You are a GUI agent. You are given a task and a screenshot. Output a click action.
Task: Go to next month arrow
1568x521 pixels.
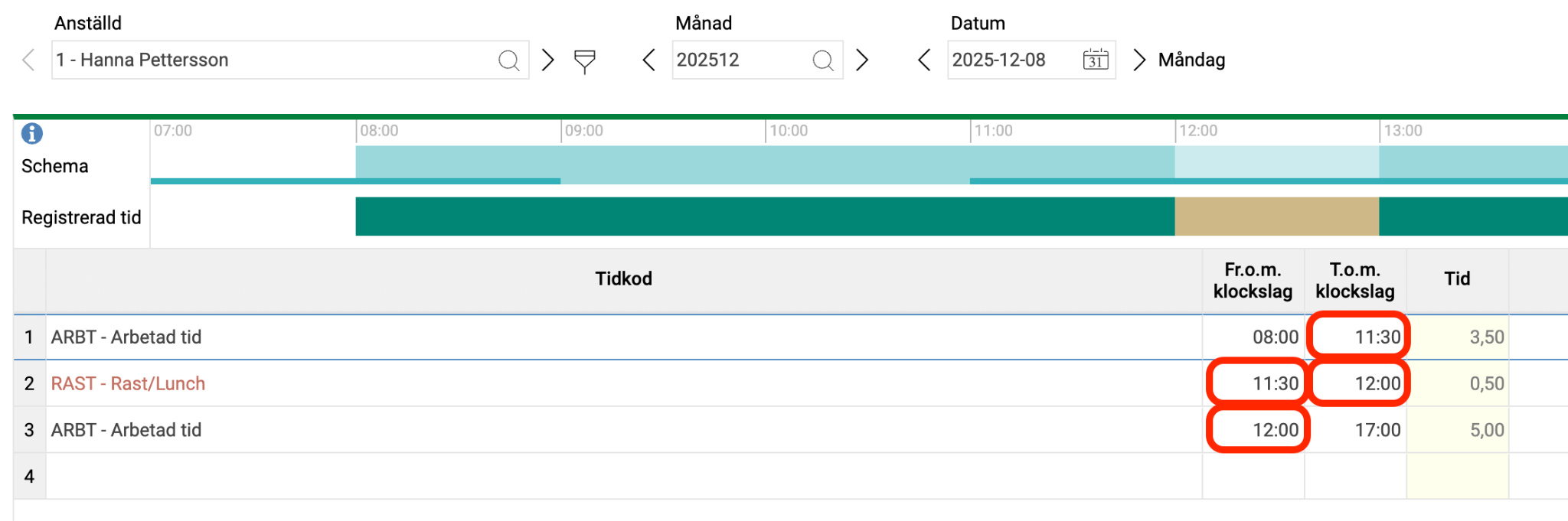(862, 60)
